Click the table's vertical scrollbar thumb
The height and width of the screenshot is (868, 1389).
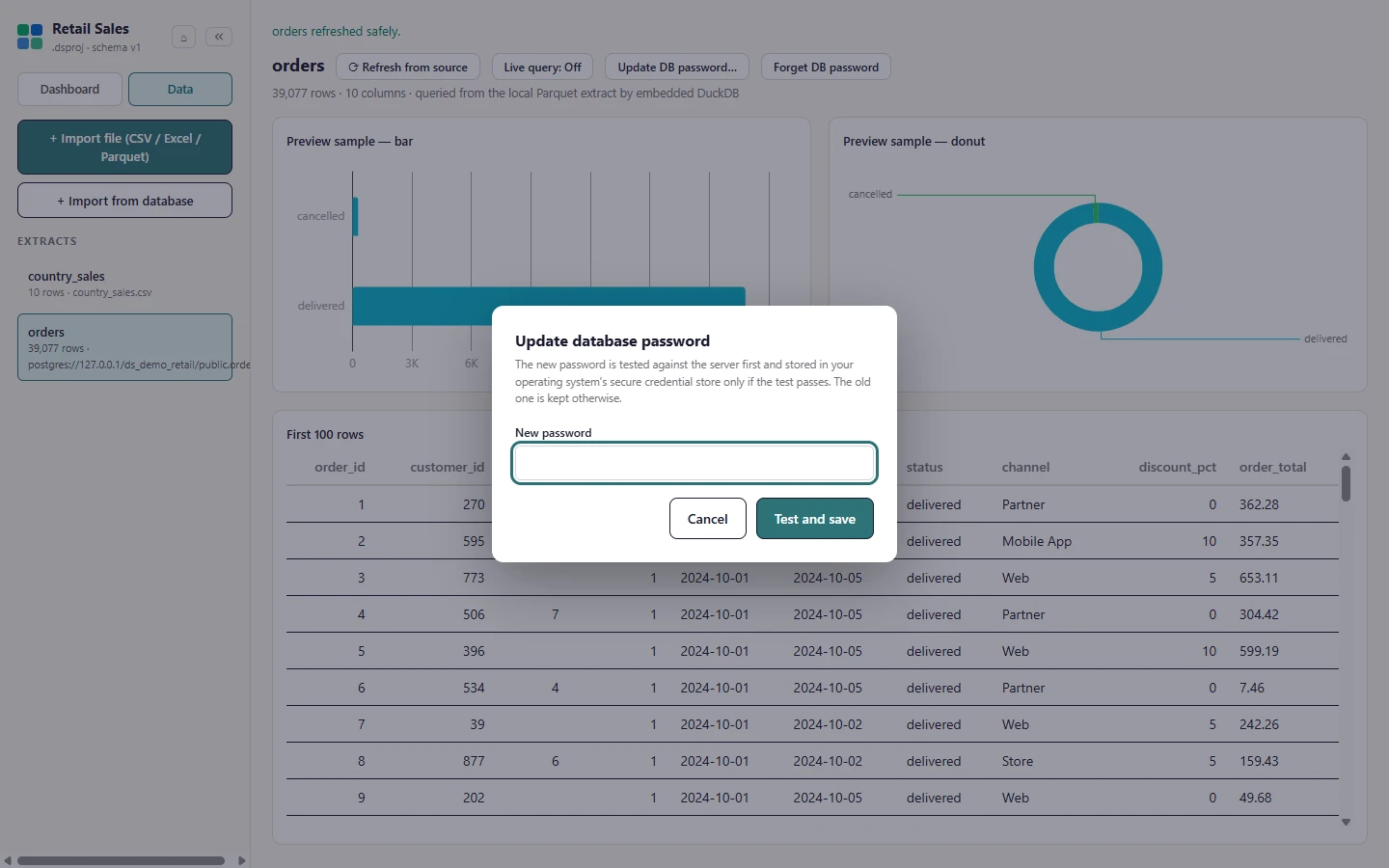pos(1346,483)
